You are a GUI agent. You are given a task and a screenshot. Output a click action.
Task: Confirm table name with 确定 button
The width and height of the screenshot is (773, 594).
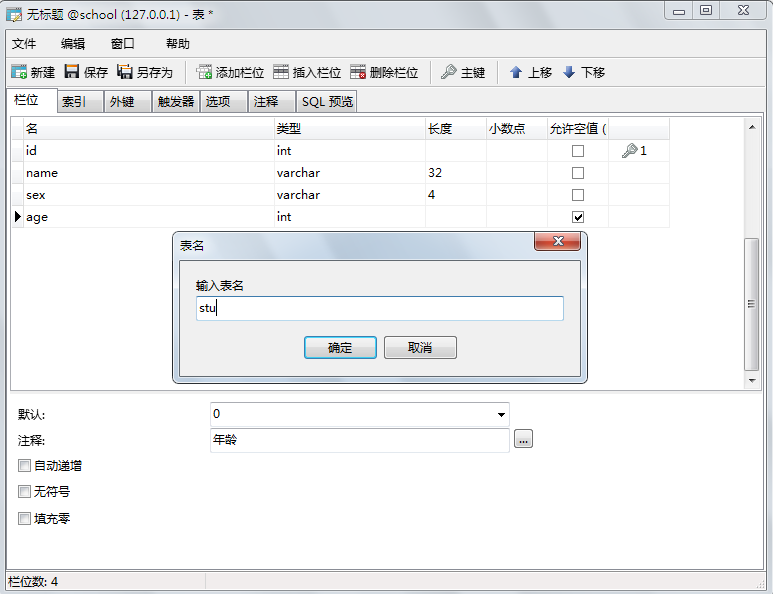pyautogui.click(x=340, y=348)
